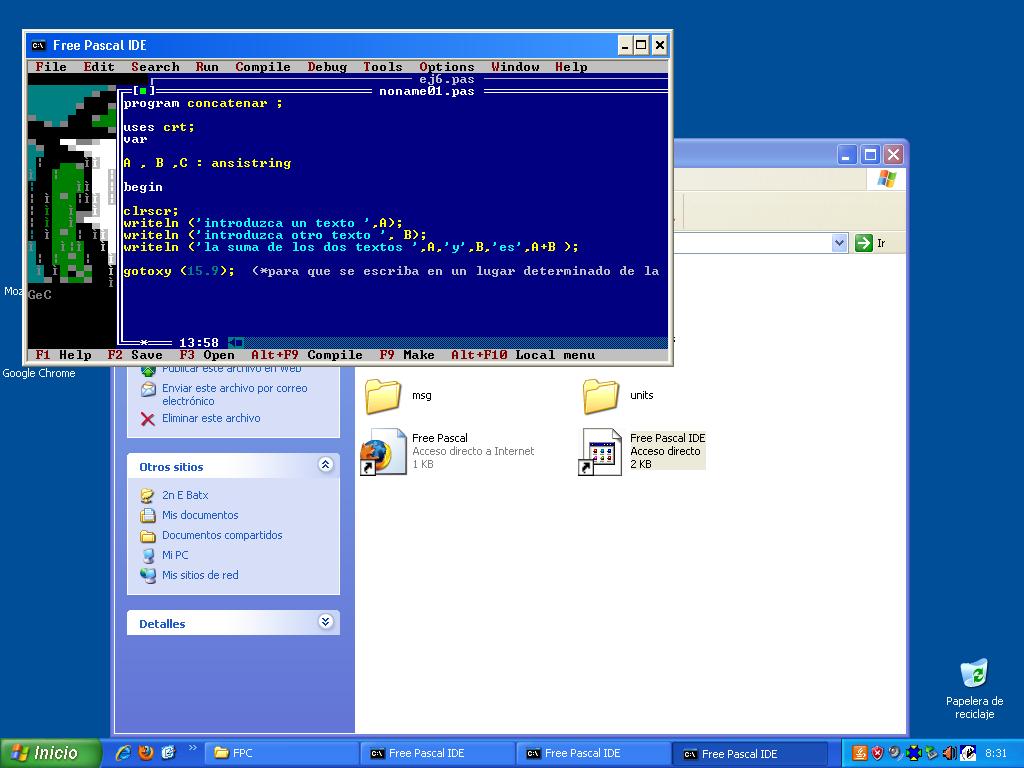Viewport: 1024px width, 768px height.
Task: Open 'Mi PC' link
Action: pyautogui.click(x=175, y=554)
